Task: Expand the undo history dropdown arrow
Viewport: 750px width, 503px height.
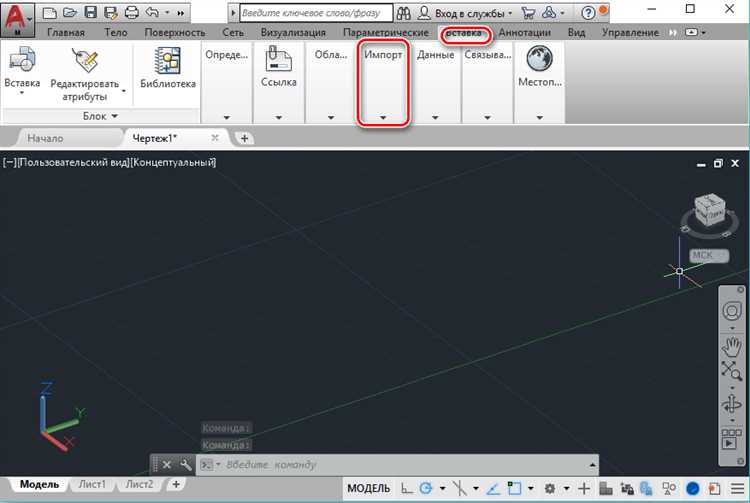Action: click(167, 13)
